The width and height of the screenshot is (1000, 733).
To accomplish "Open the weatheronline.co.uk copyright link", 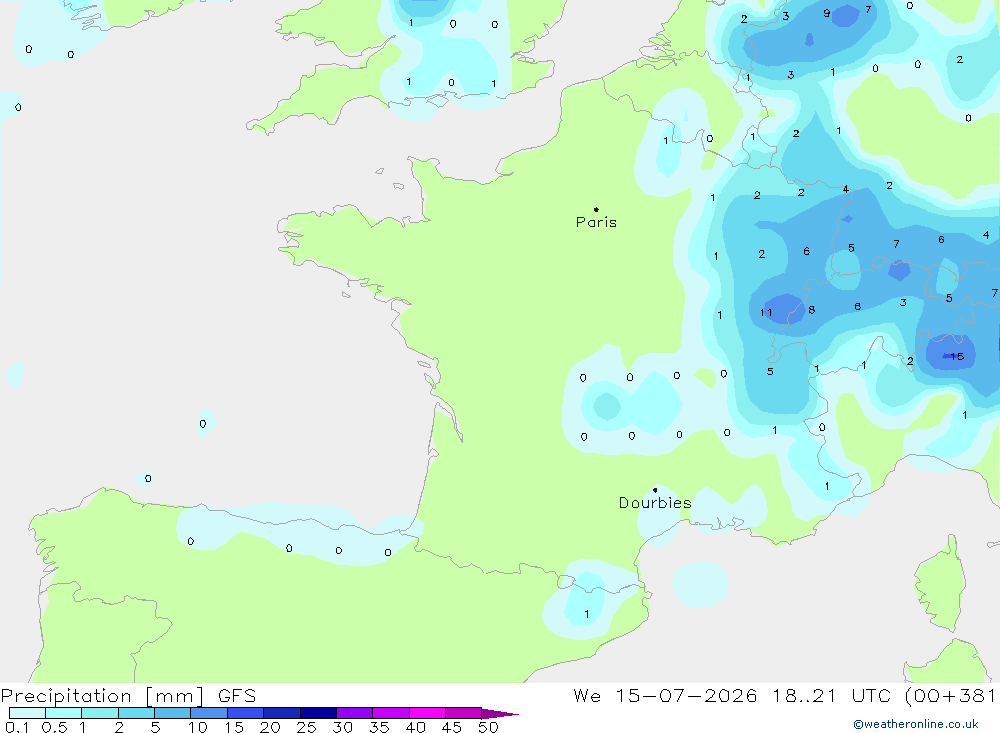I will coord(916,724).
